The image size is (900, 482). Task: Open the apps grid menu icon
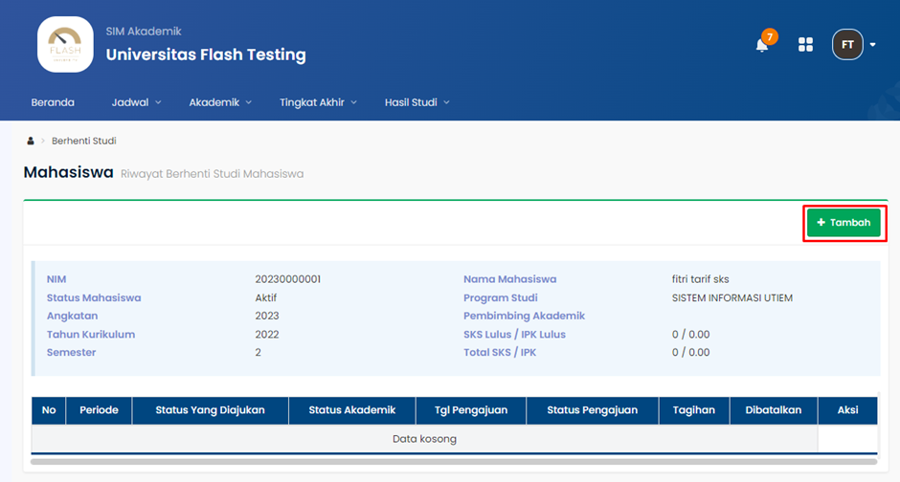tap(806, 44)
